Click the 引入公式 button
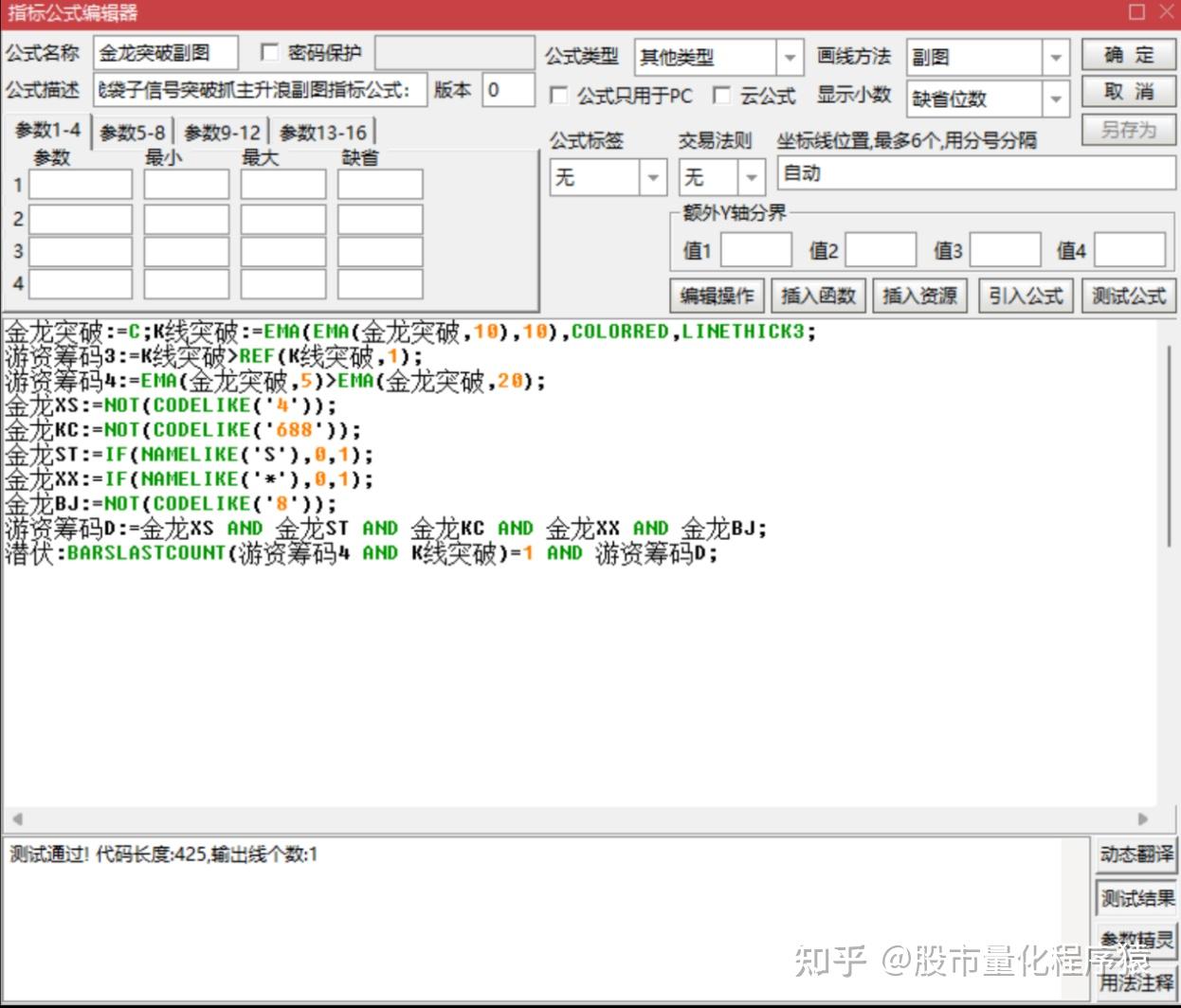1181x1008 pixels. pos(1026,296)
